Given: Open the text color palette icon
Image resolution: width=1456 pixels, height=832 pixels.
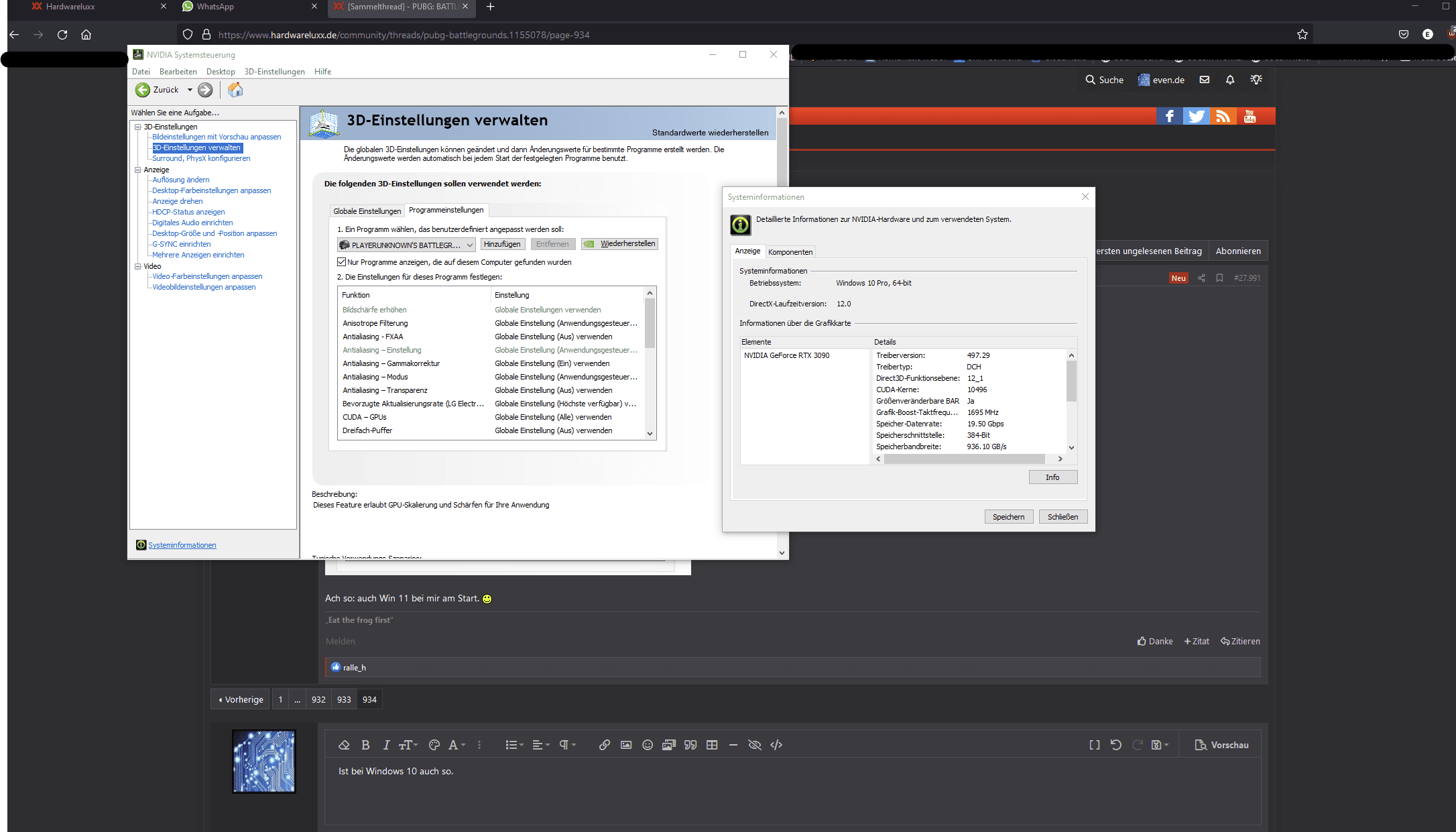Looking at the screenshot, I should click(x=434, y=745).
